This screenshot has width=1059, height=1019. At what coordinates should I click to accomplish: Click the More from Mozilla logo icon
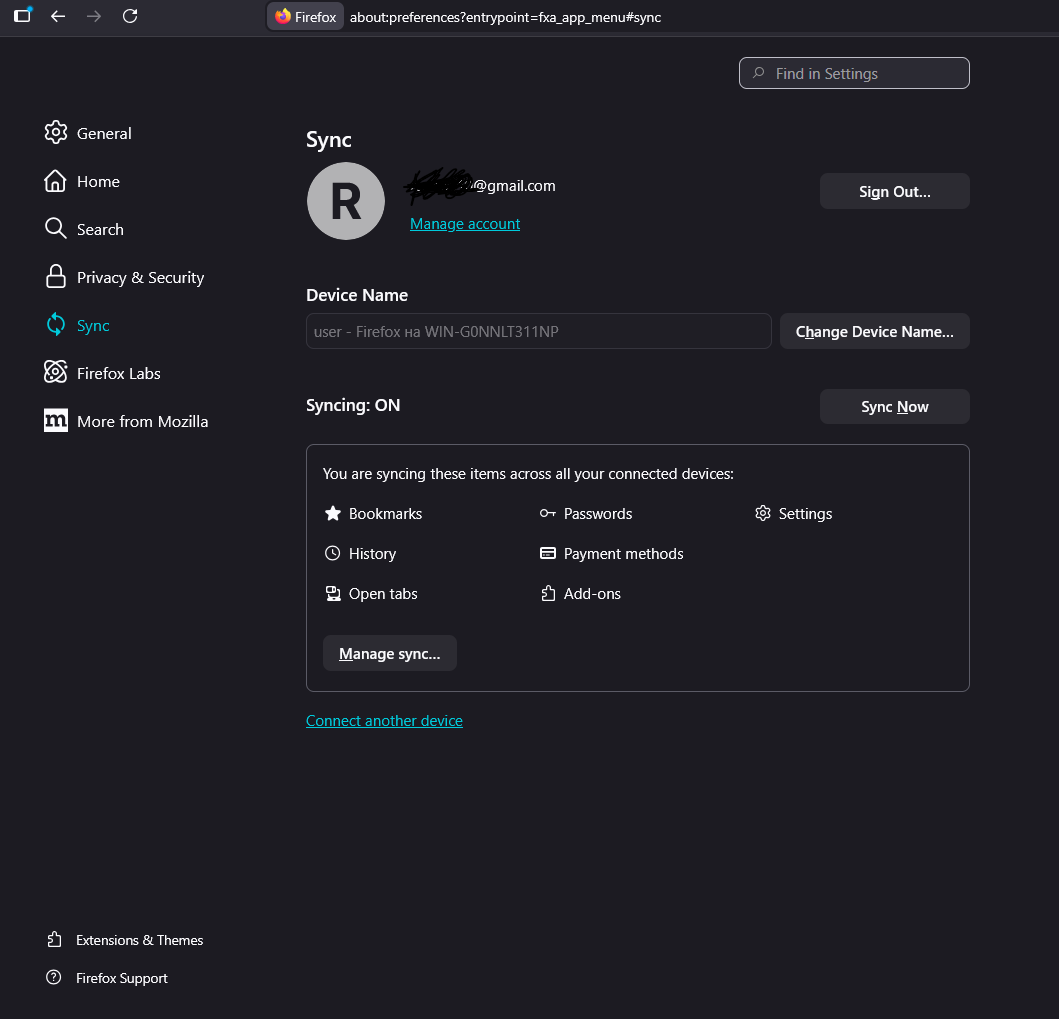coord(56,421)
